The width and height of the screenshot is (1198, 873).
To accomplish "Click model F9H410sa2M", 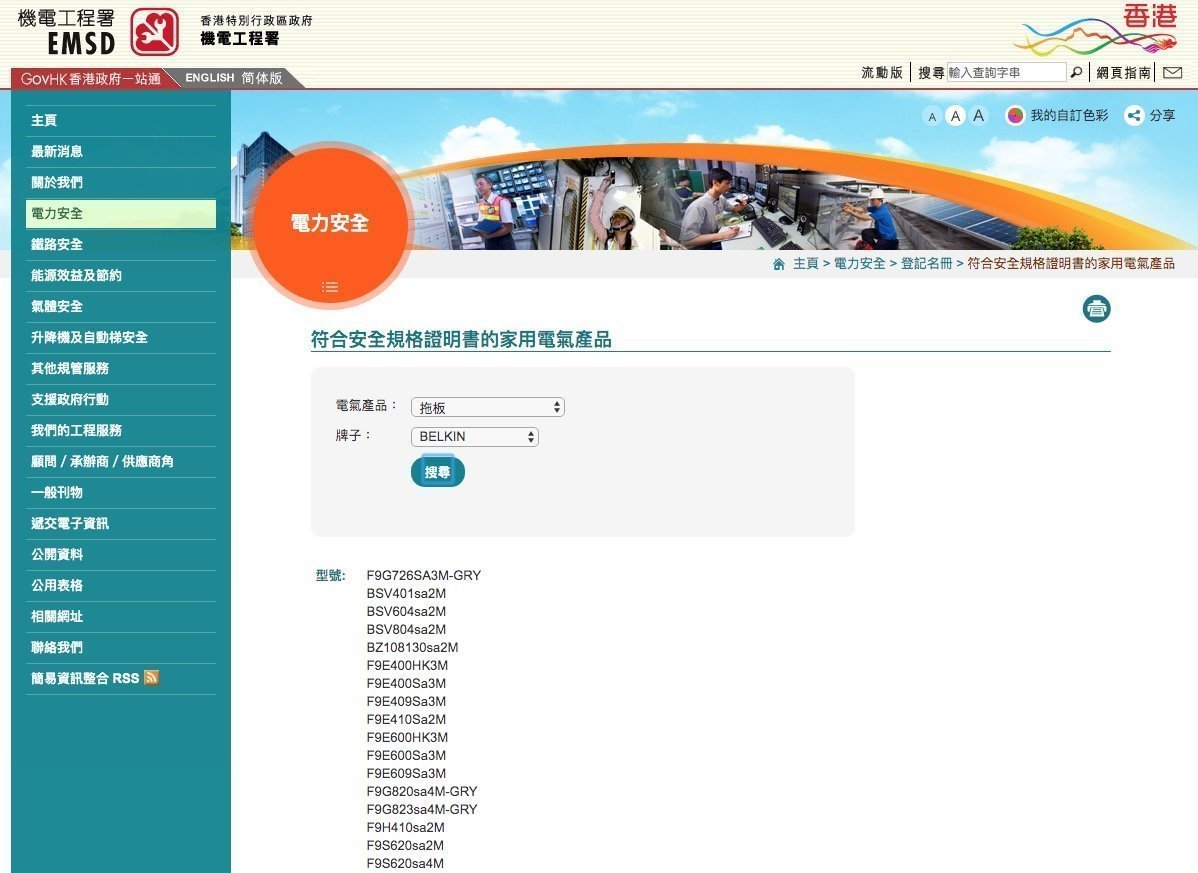I will tap(406, 828).
